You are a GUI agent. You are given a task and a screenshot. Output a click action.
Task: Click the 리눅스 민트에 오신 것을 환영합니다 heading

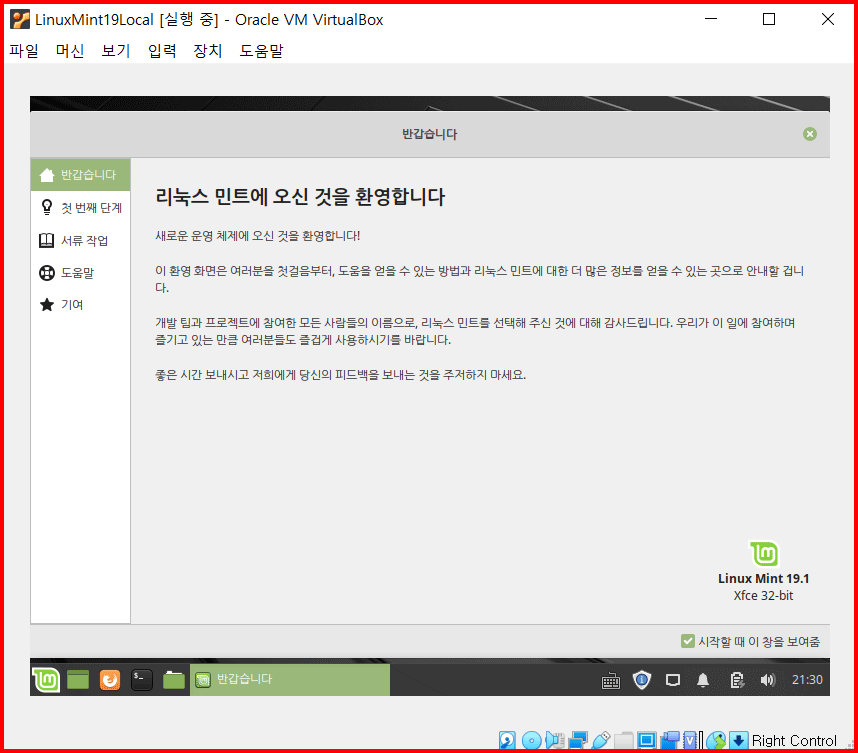click(300, 196)
